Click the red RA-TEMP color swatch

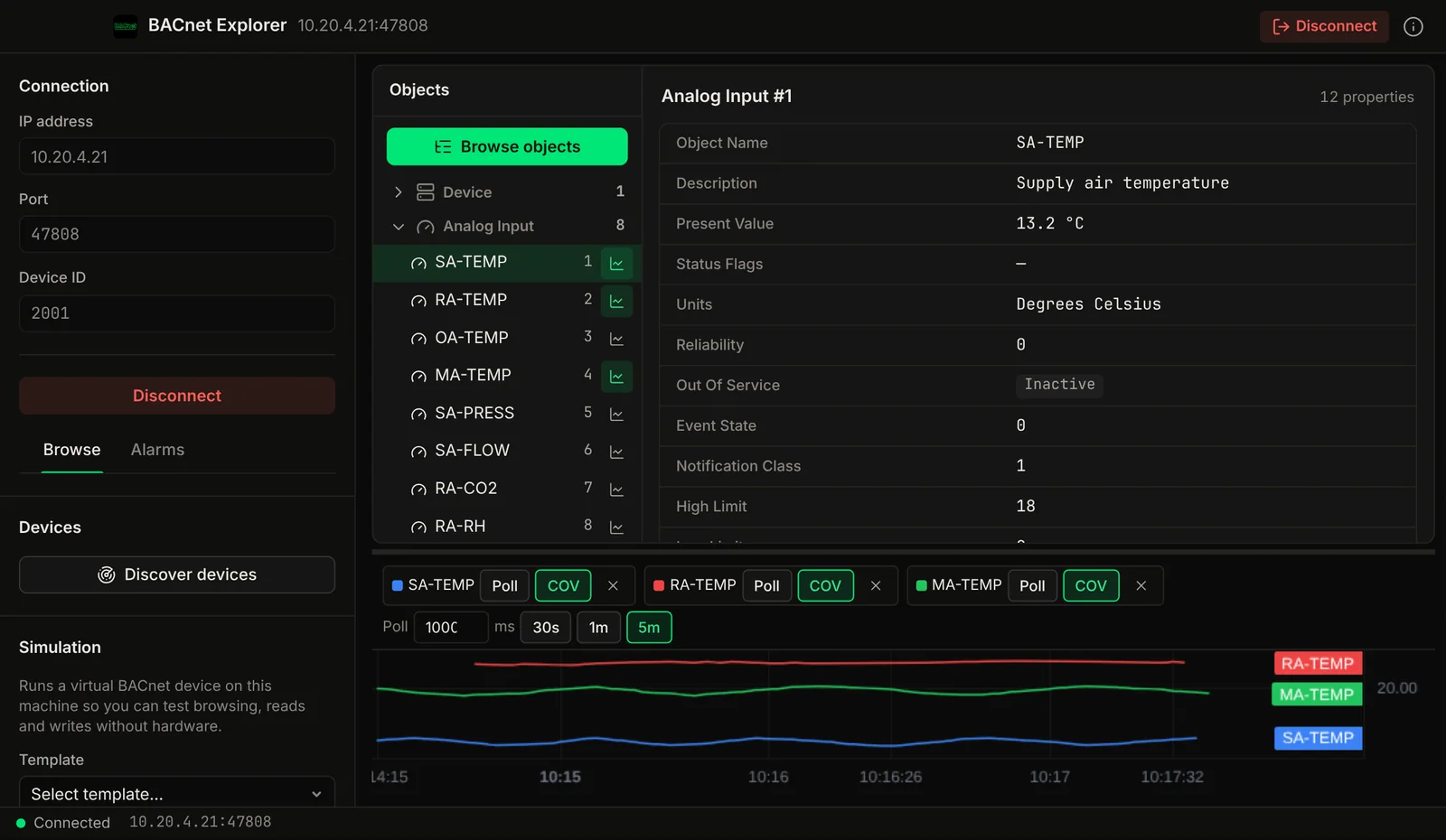pyautogui.click(x=659, y=585)
